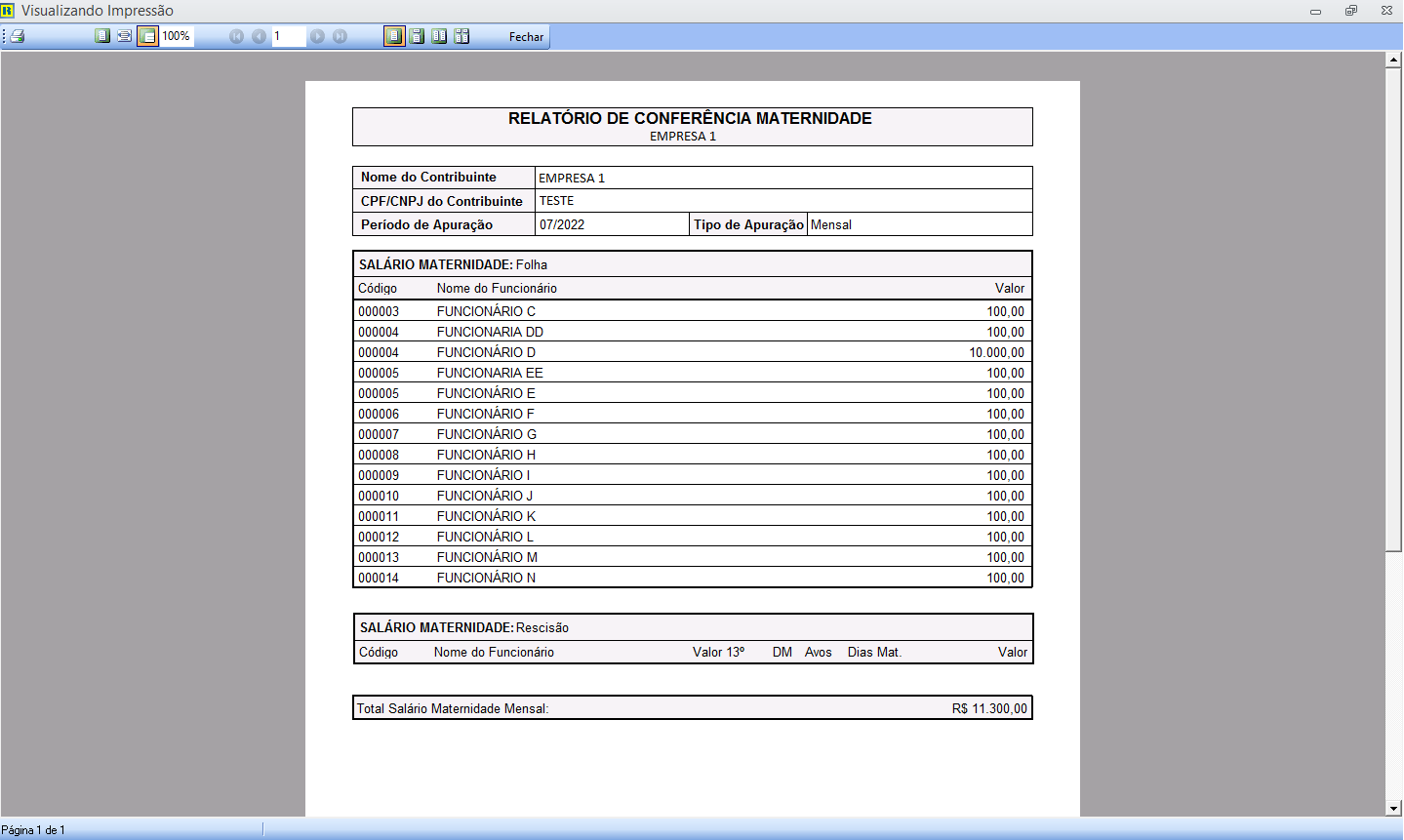Click the FUNCIONARIA DD row
Screen dimensions: 1404x840
692,332
